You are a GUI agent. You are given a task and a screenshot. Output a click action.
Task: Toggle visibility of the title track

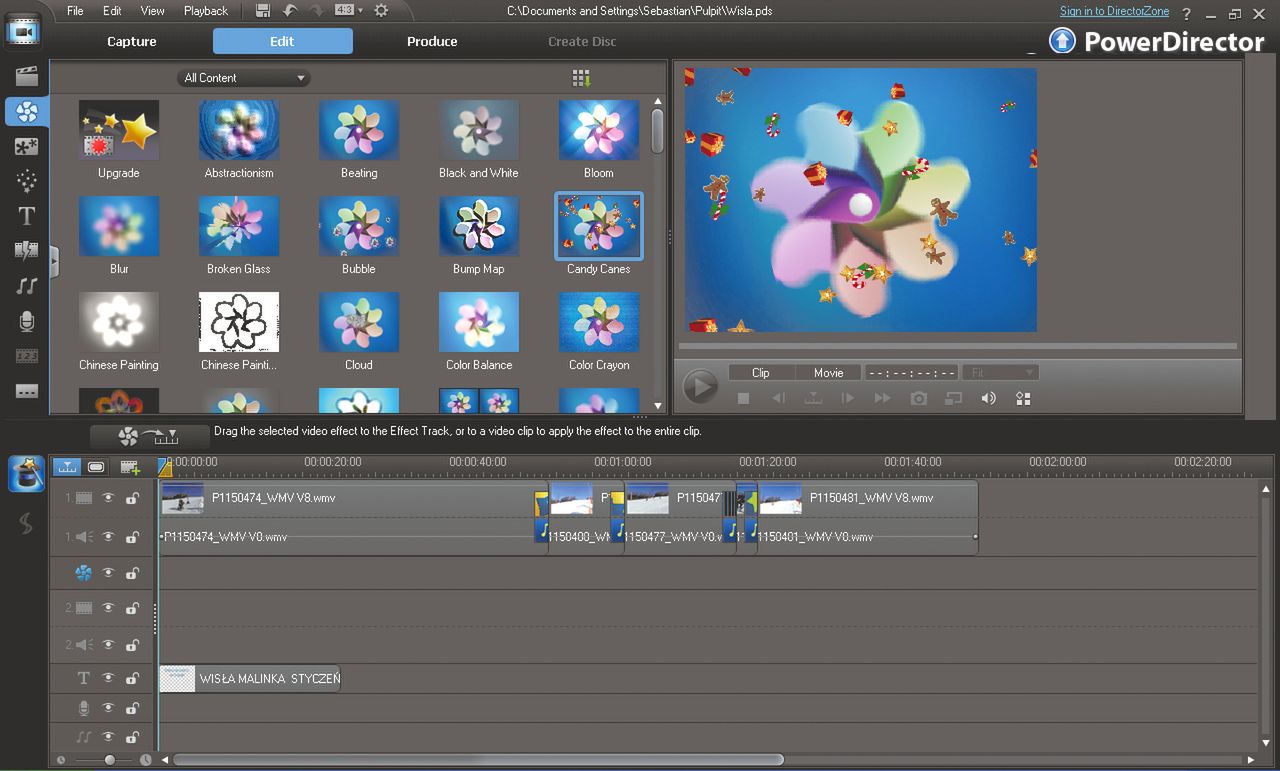[108, 678]
